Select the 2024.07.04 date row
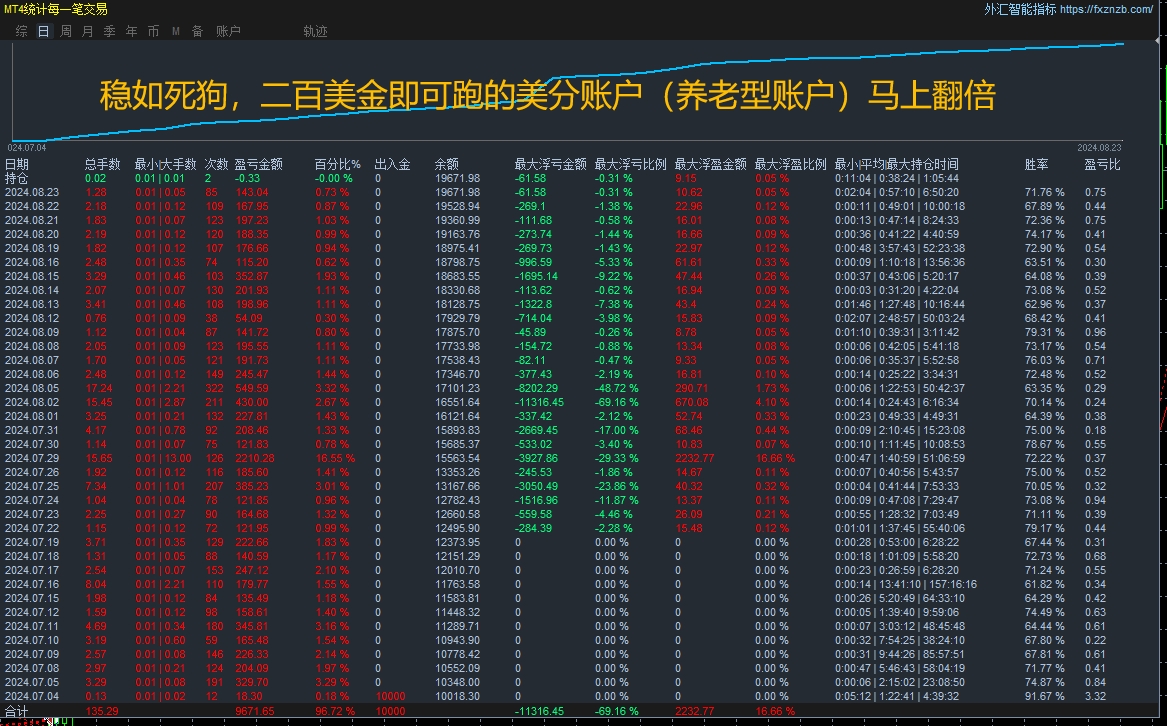The width and height of the screenshot is (1167, 726). pos(32,696)
